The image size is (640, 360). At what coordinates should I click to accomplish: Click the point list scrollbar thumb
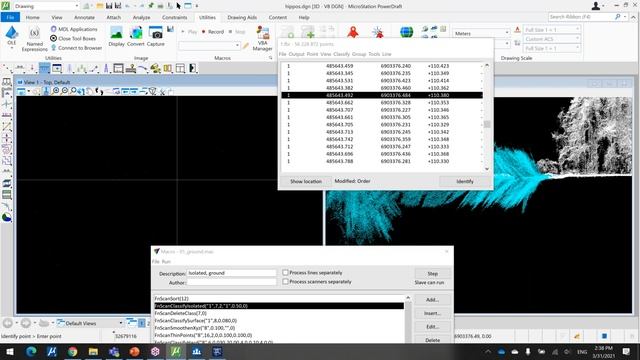coord(487,124)
